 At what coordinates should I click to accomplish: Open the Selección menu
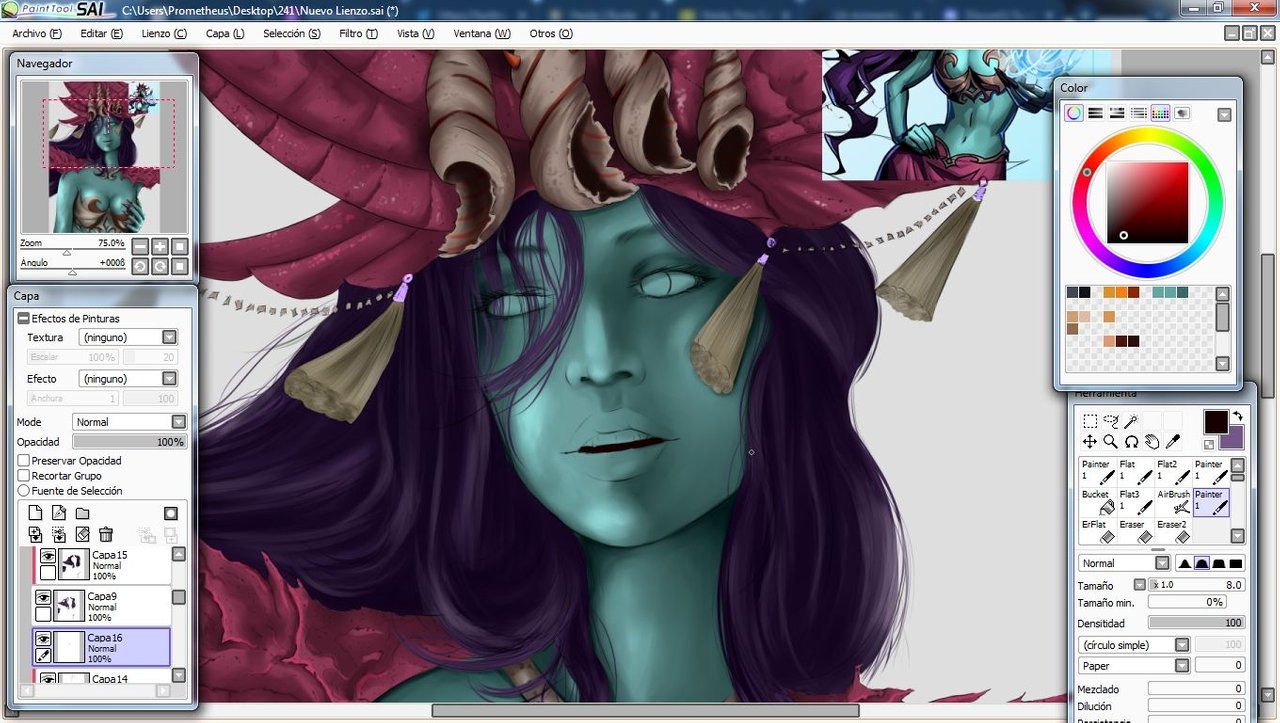(x=292, y=33)
